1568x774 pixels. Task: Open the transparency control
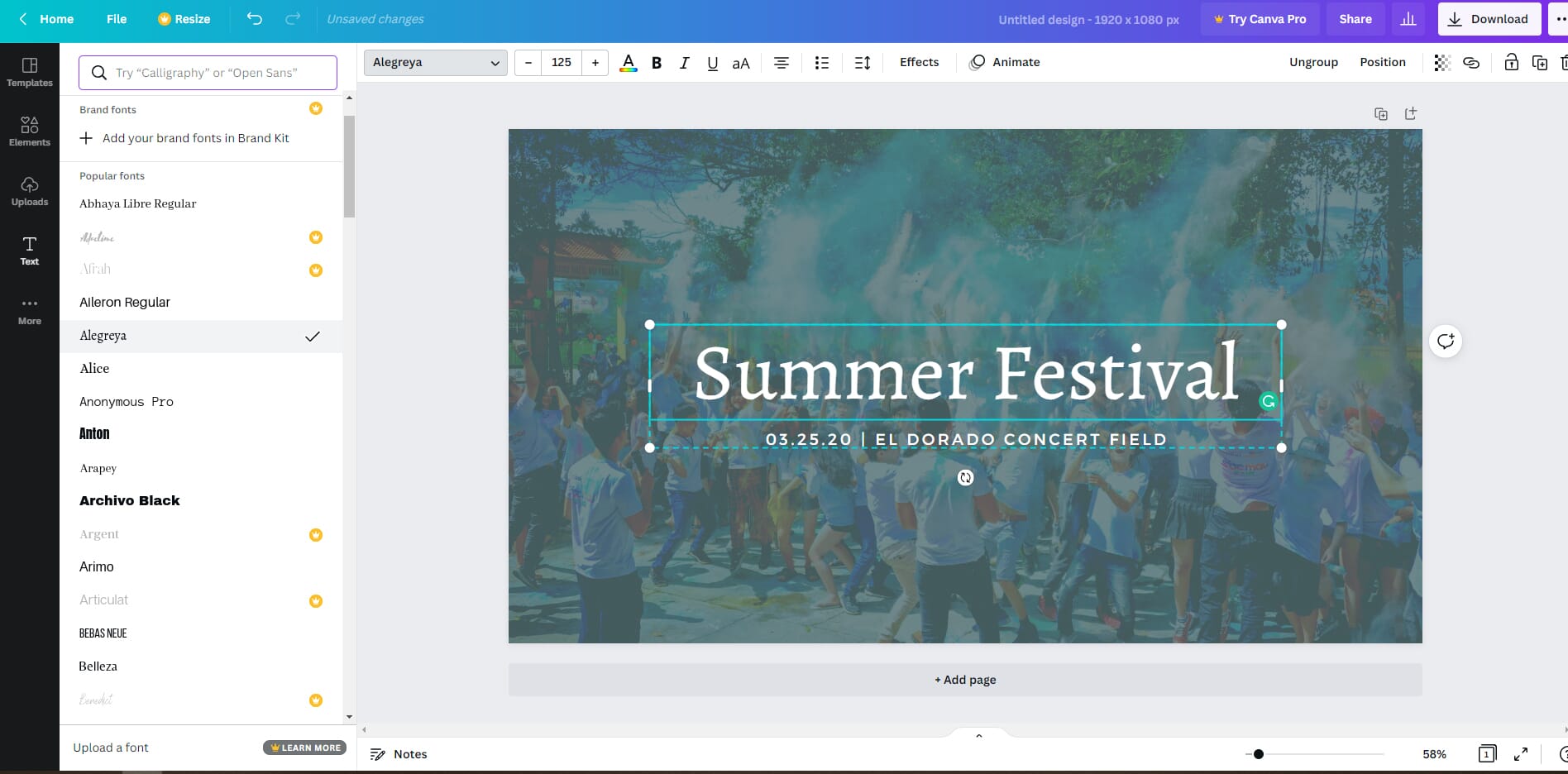pyautogui.click(x=1442, y=63)
